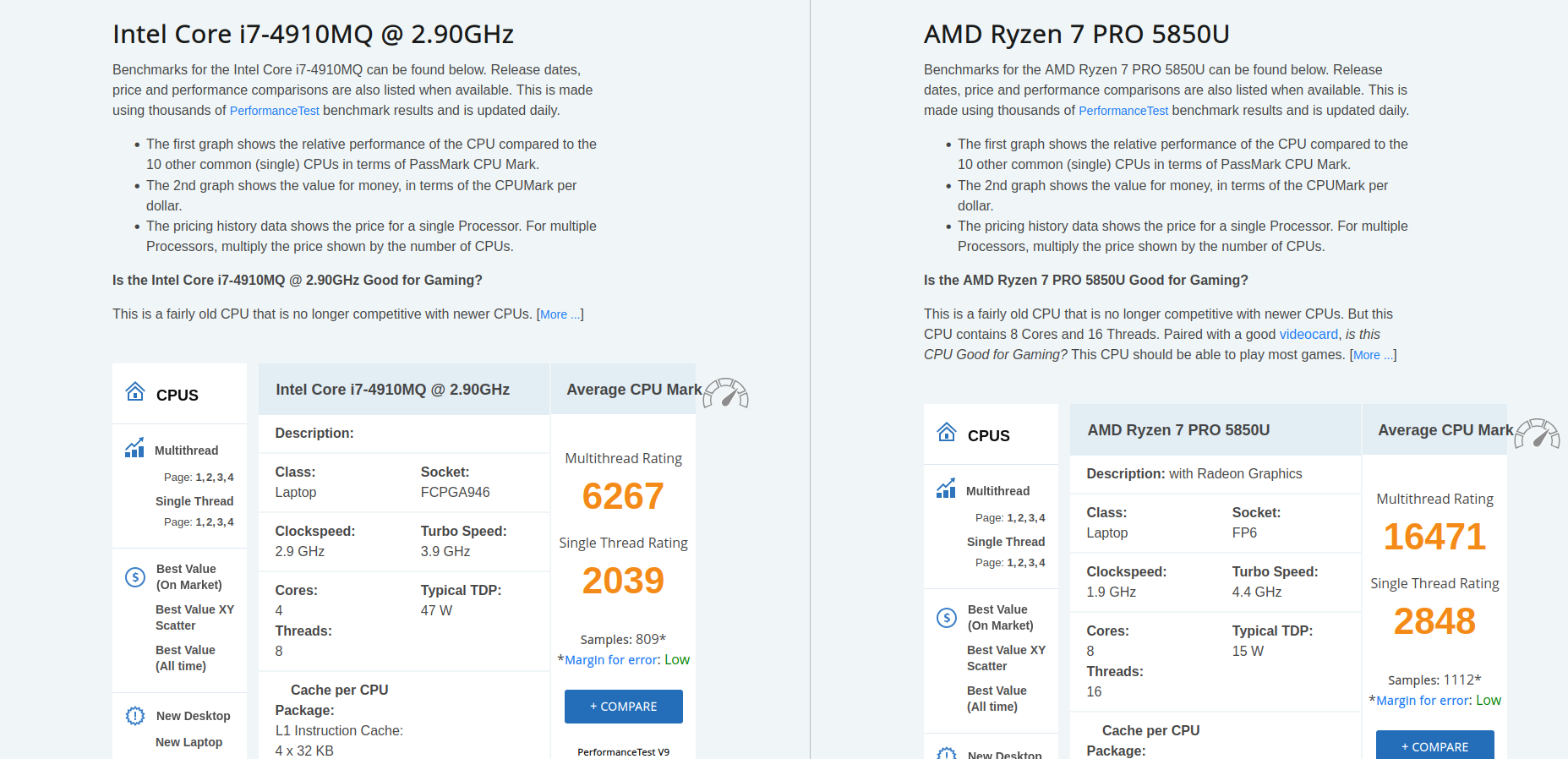This screenshot has width=1568, height=759.
Task: Click the socket value FP6
Action: click(1244, 533)
